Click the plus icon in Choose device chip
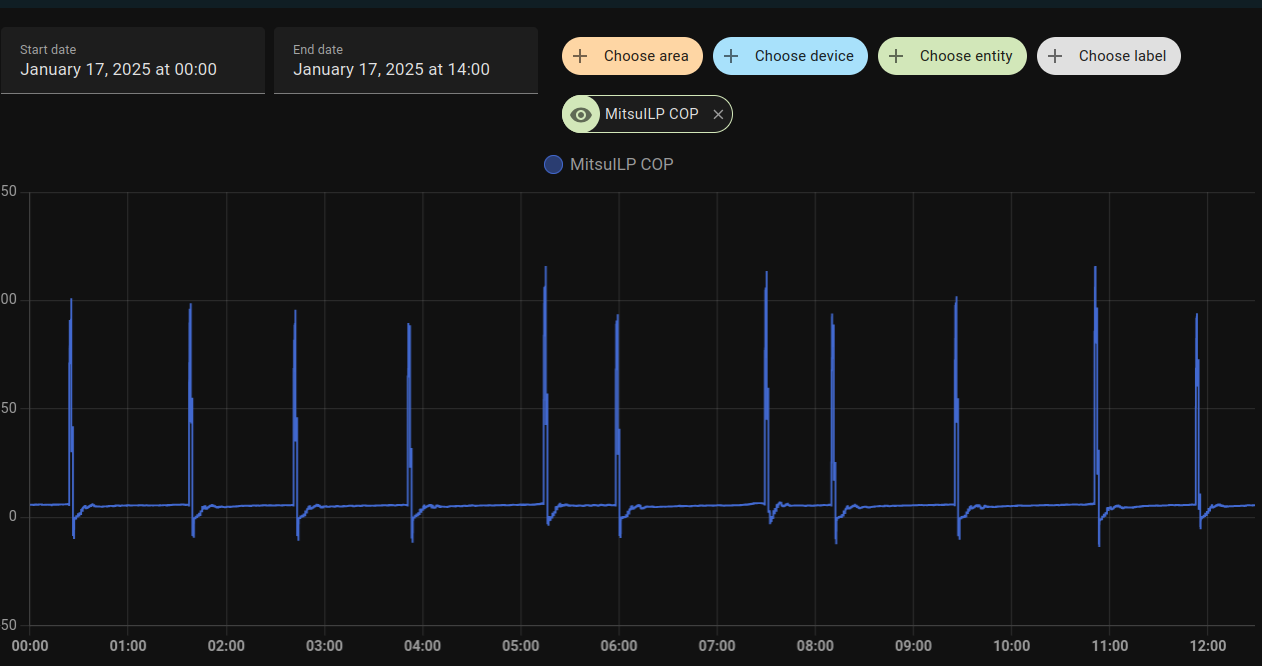Viewport: 1262px width, 666px height. click(x=731, y=56)
